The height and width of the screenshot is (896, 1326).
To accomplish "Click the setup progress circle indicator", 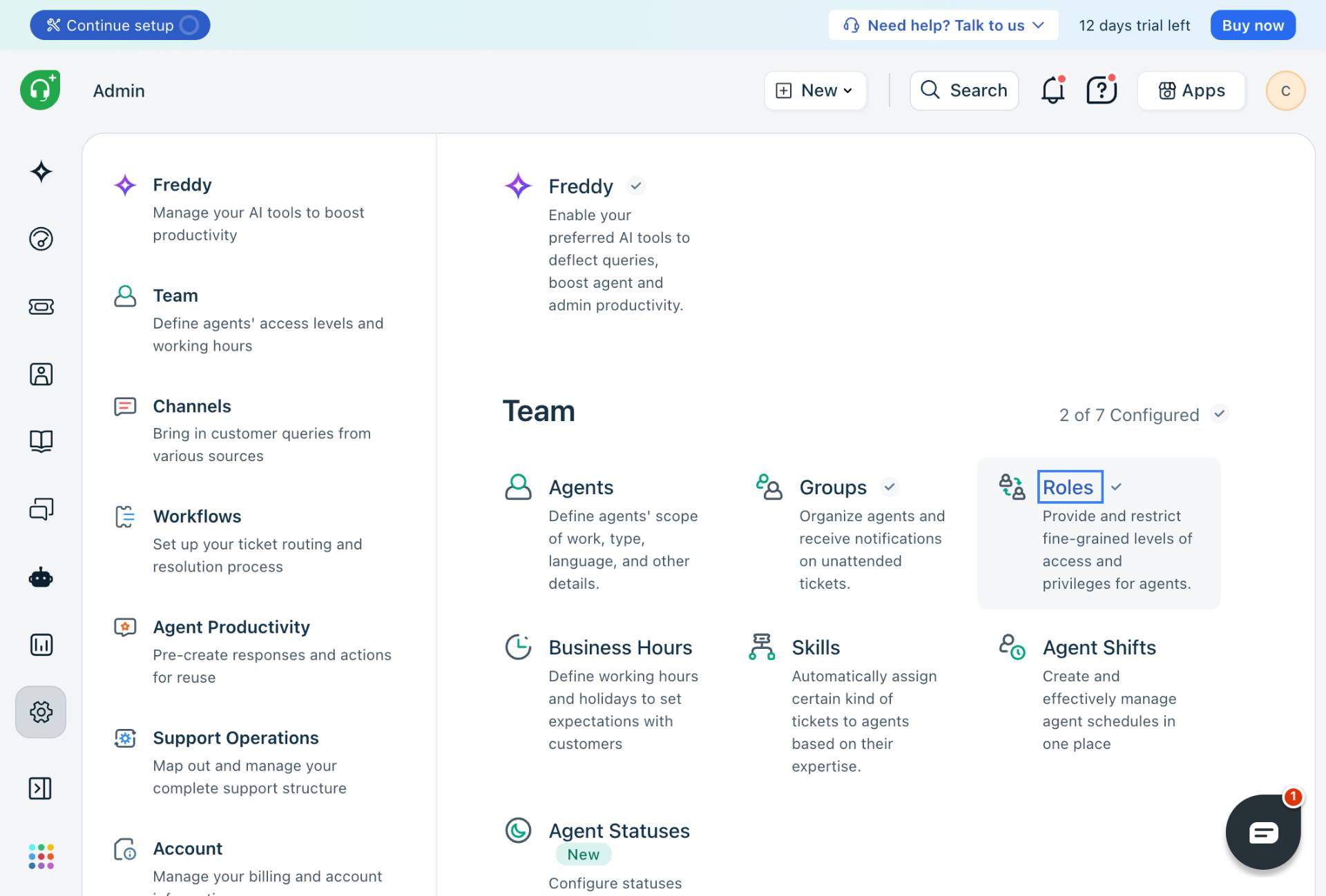I will 189,26.
